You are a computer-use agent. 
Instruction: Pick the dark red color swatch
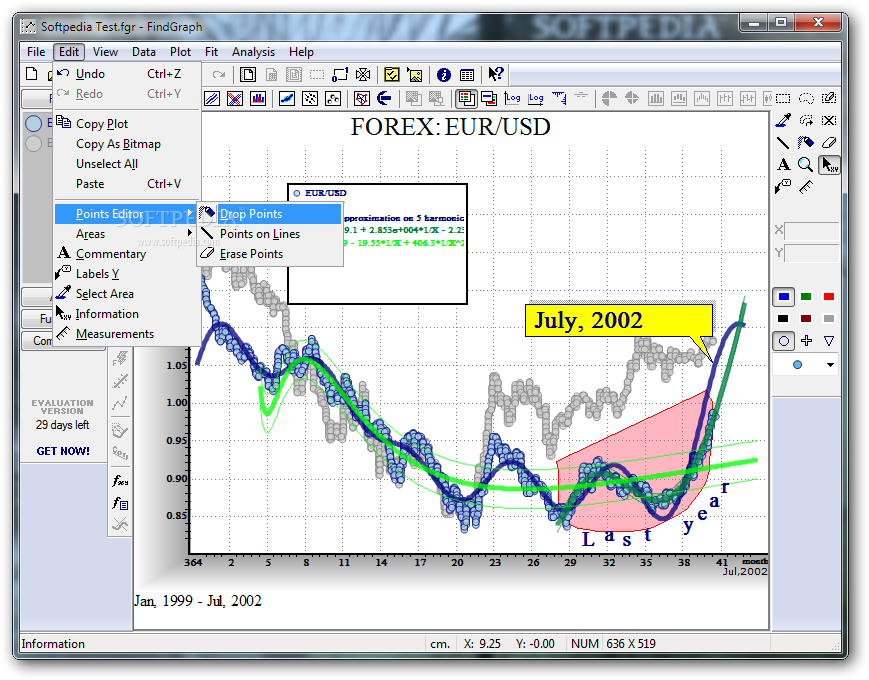pyautogui.click(x=806, y=319)
